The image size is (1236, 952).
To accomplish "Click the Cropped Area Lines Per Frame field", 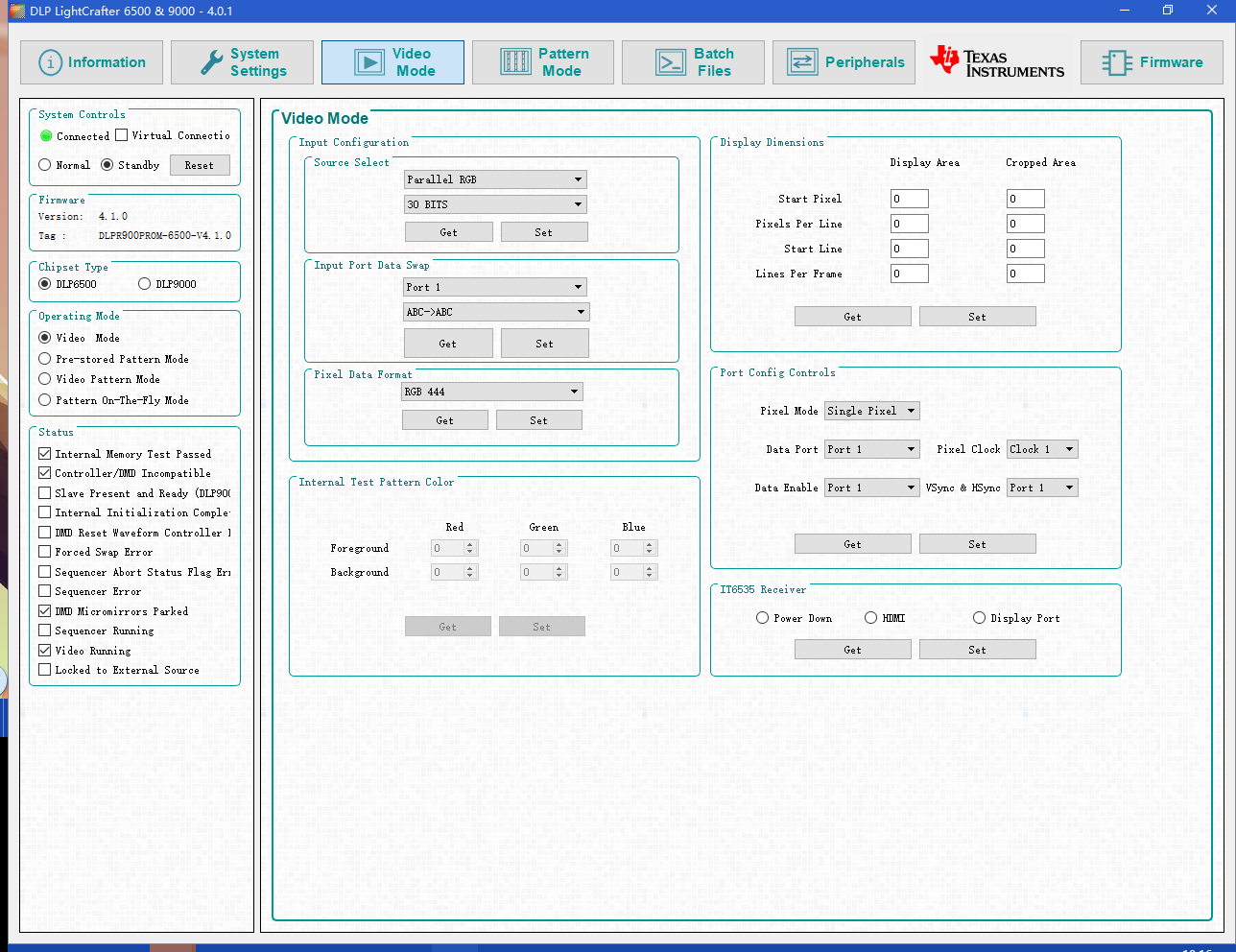I will click(1026, 274).
